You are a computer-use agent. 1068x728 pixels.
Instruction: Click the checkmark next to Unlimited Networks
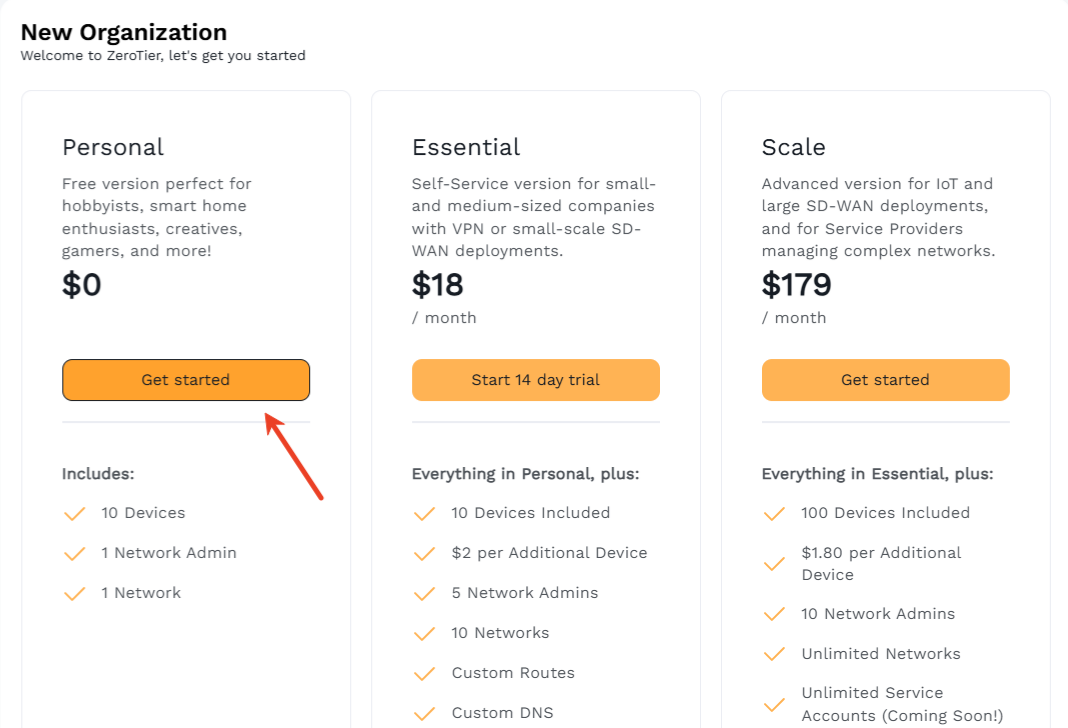point(775,655)
